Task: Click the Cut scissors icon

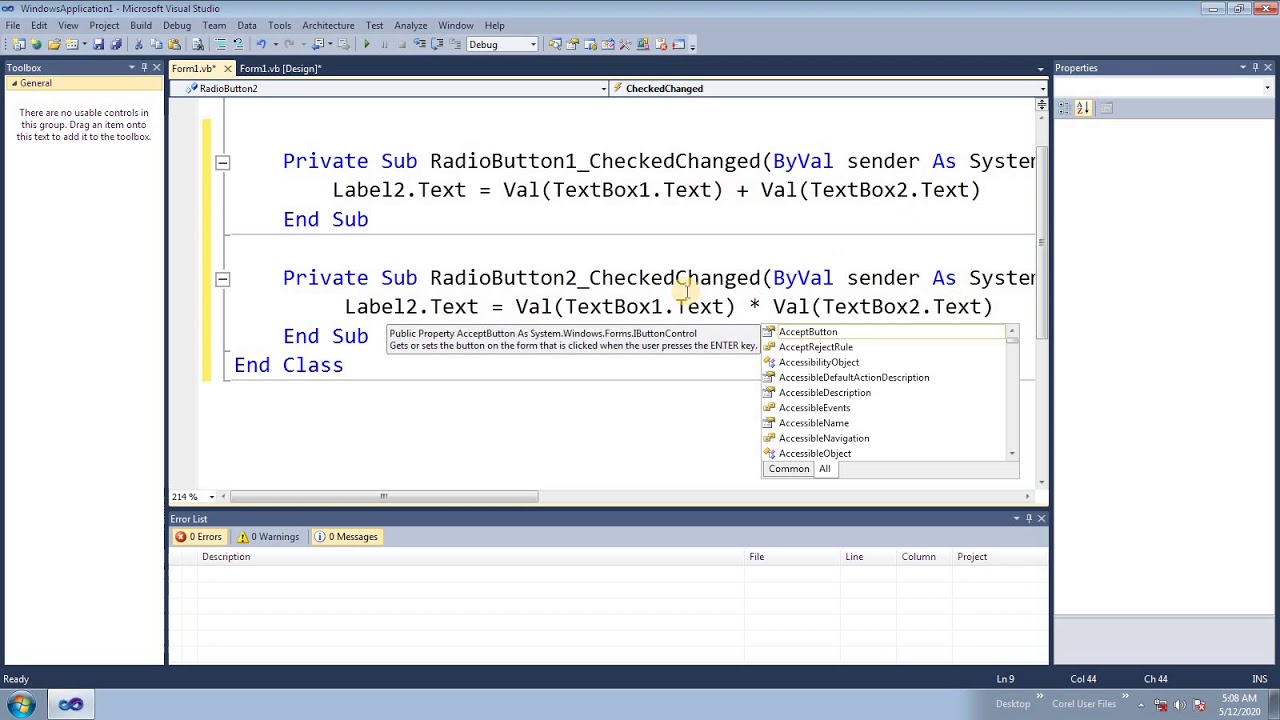Action: coord(139,44)
